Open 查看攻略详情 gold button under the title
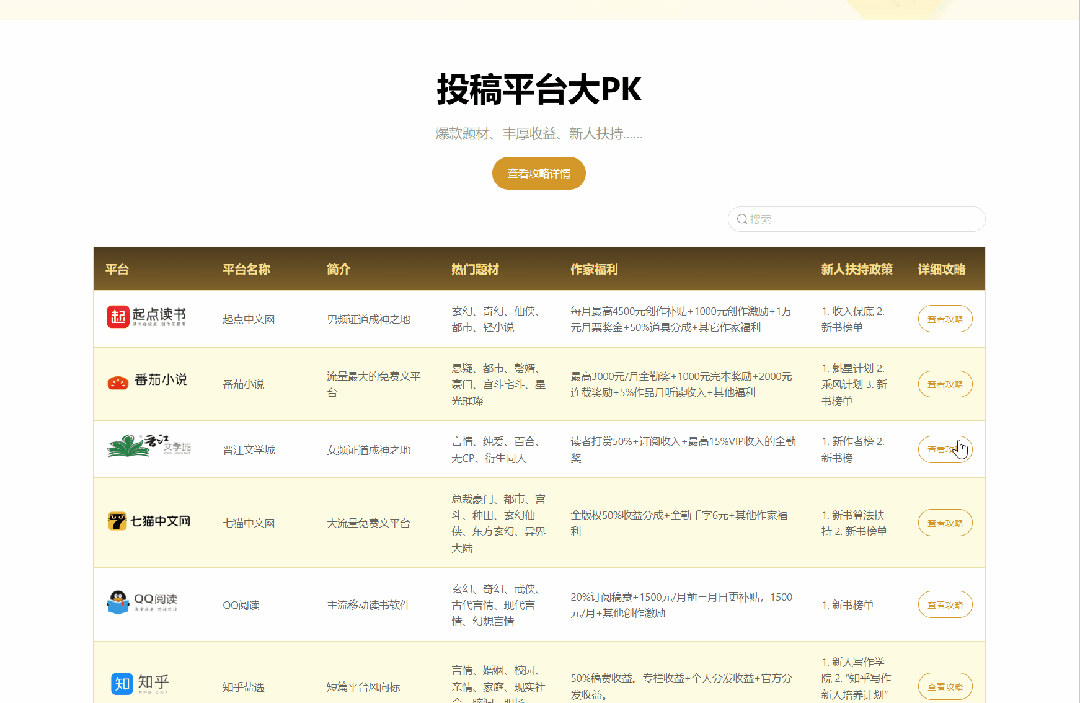Image resolution: width=1080 pixels, height=703 pixels. click(x=539, y=174)
